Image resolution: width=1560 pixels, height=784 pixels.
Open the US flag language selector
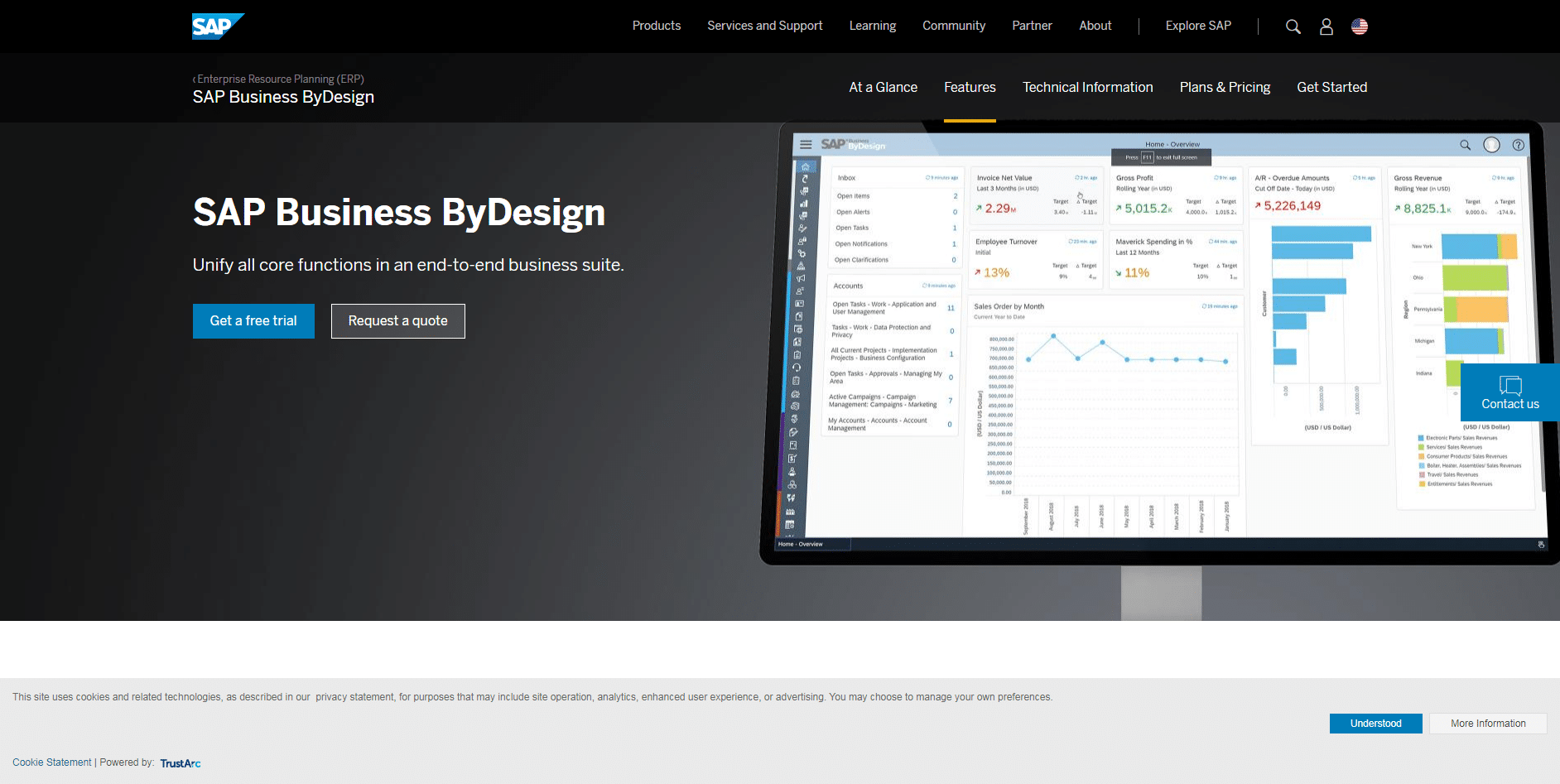(x=1359, y=26)
